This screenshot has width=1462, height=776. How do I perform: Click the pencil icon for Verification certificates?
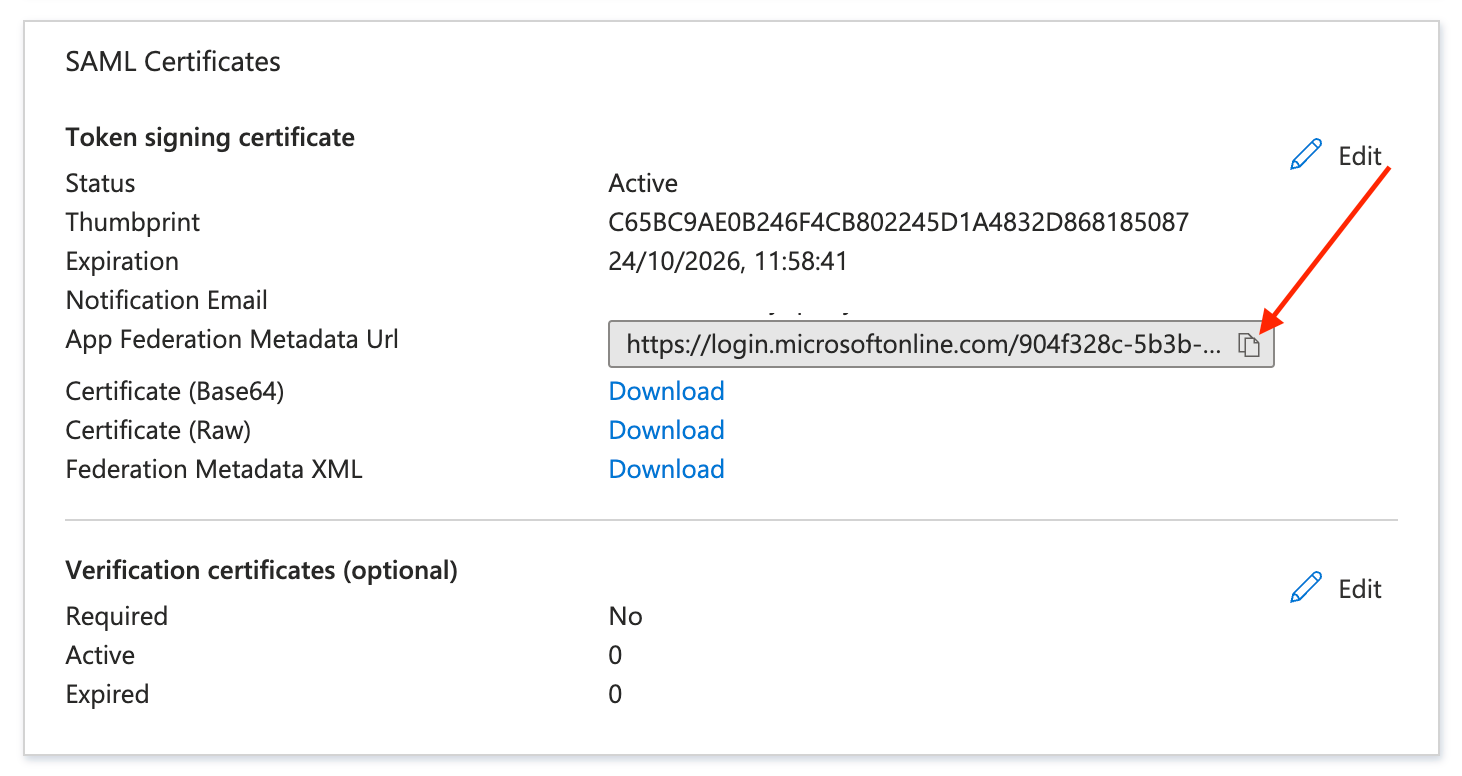pyautogui.click(x=1306, y=588)
